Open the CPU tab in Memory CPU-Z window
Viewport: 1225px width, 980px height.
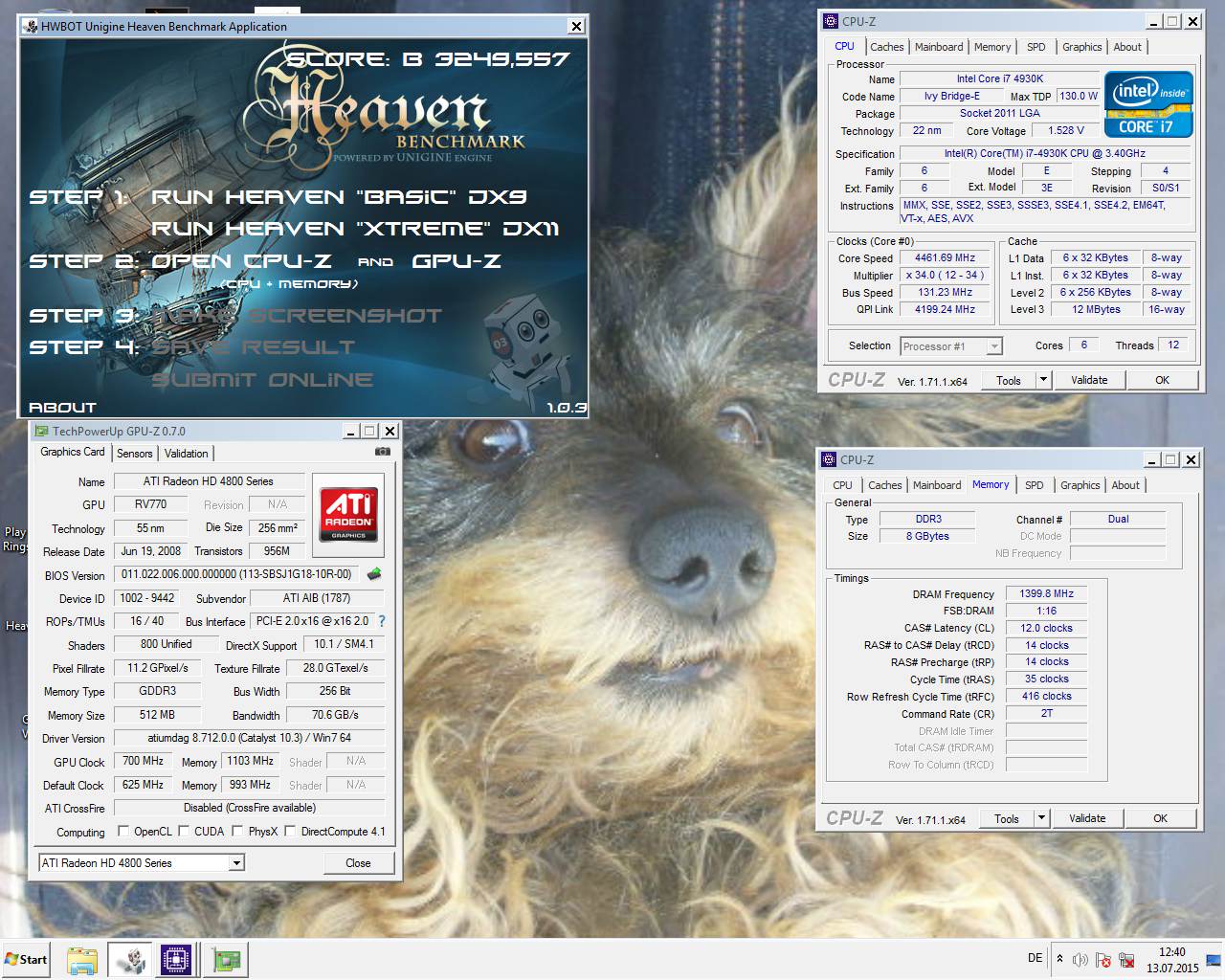(842, 485)
